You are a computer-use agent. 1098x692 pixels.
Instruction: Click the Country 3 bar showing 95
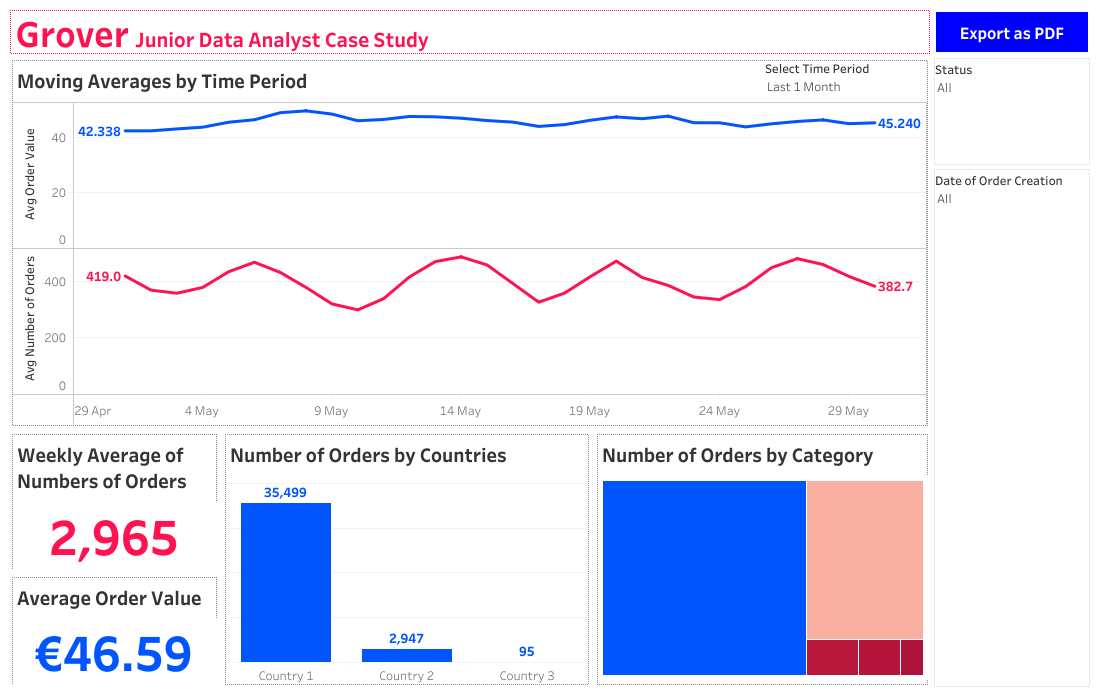(x=527, y=660)
